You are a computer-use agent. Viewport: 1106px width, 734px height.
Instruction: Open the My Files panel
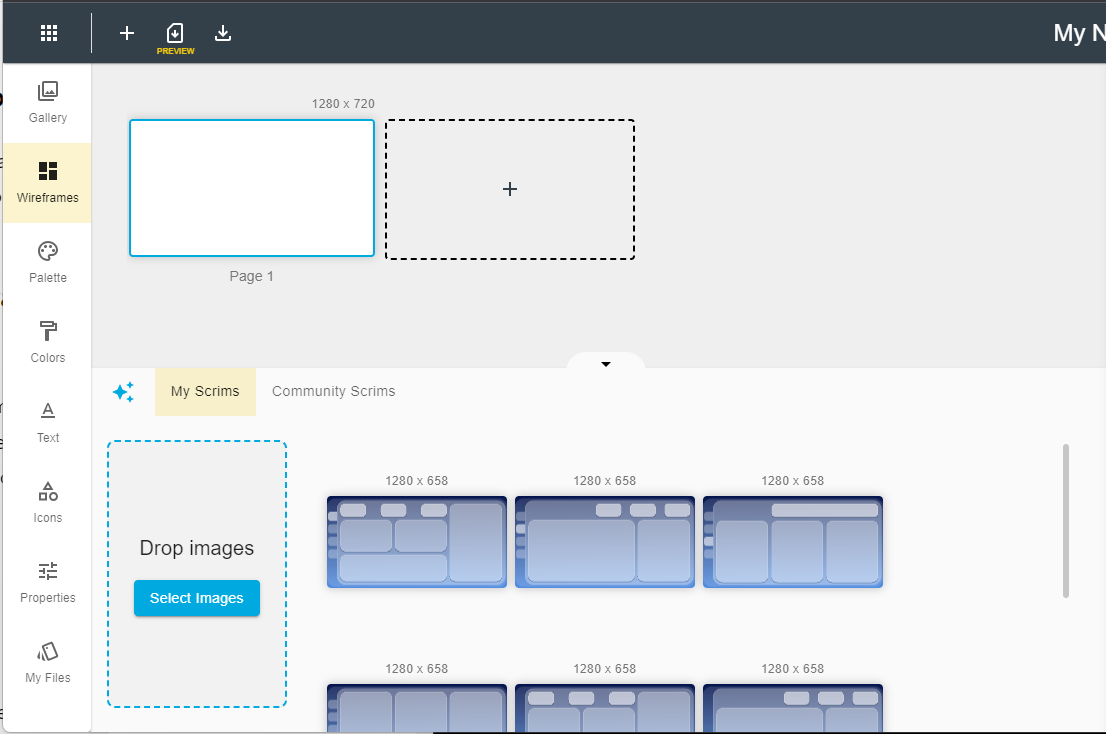click(47, 663)
